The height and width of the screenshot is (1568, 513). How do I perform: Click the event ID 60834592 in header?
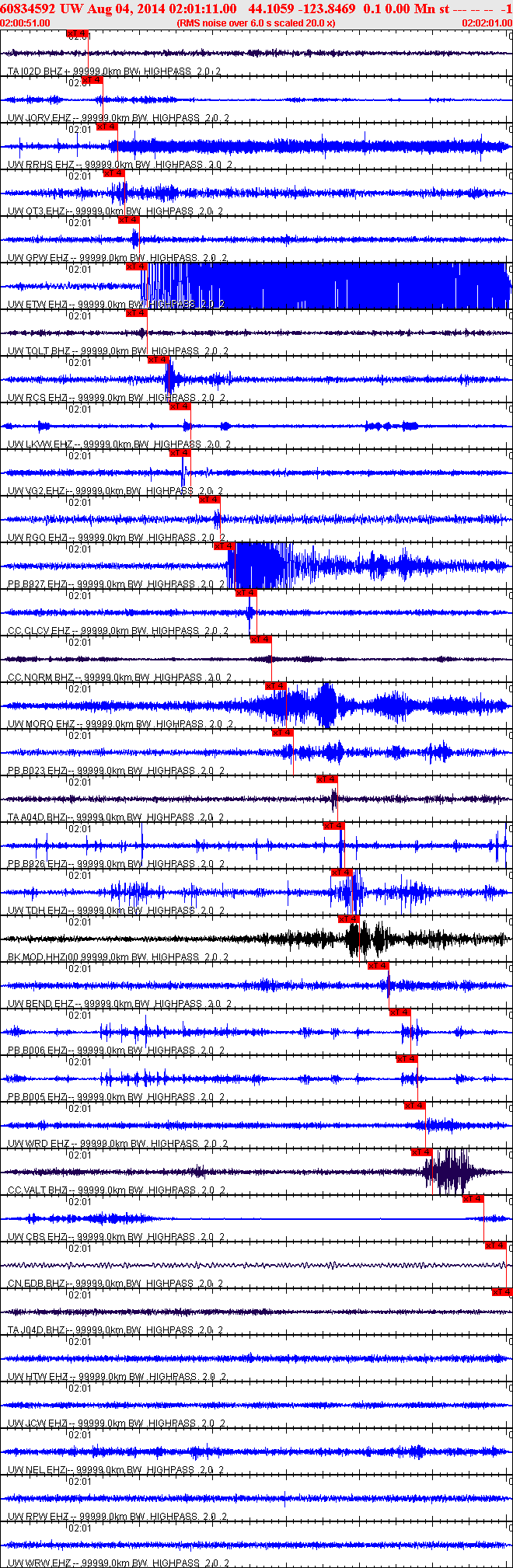[x=27, y=9]
